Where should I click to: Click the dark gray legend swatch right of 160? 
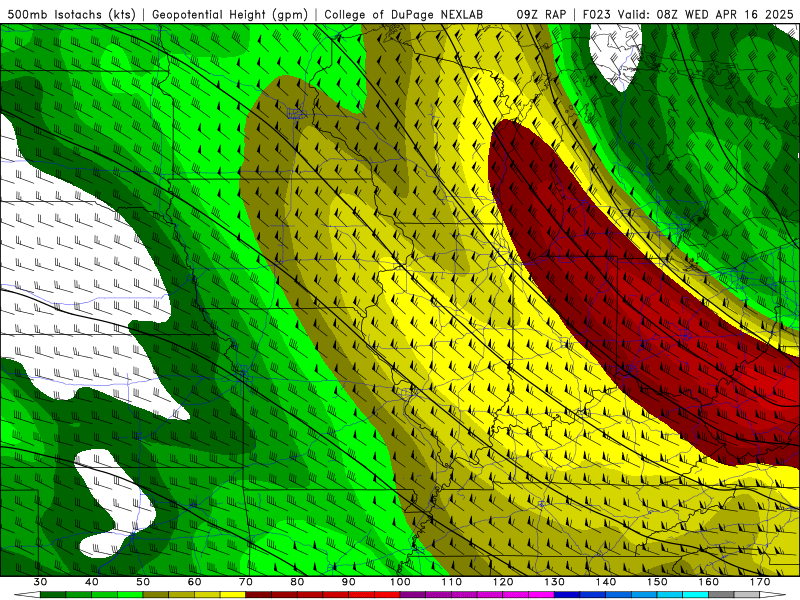pyautogui.click(x=721, y=595)
